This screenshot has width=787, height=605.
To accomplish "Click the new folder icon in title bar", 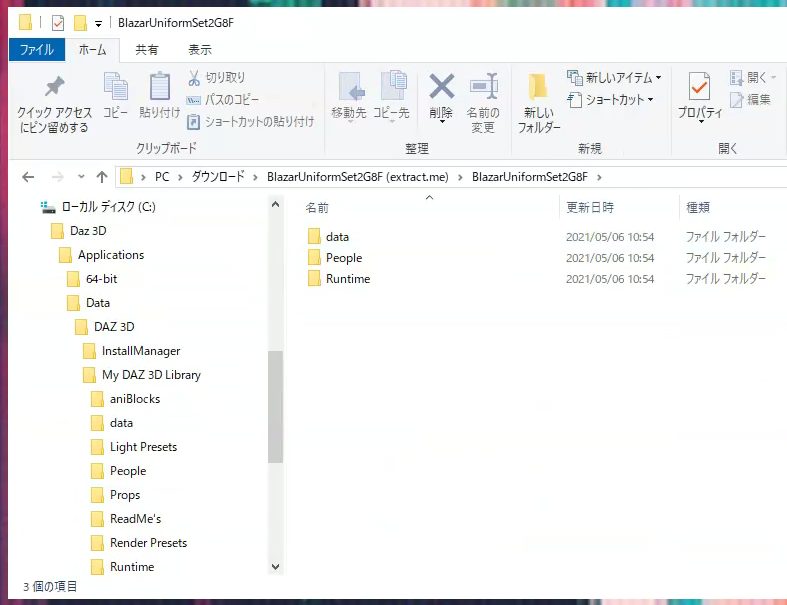I will 80,23.
